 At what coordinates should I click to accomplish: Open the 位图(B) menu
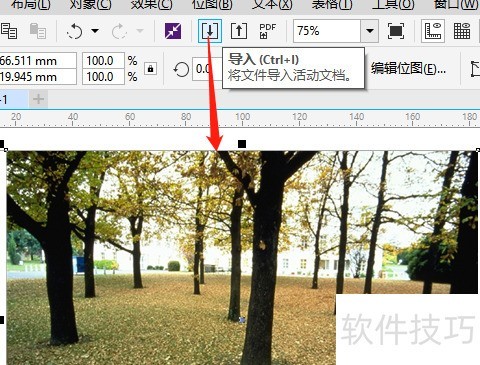tap(212, 5)
